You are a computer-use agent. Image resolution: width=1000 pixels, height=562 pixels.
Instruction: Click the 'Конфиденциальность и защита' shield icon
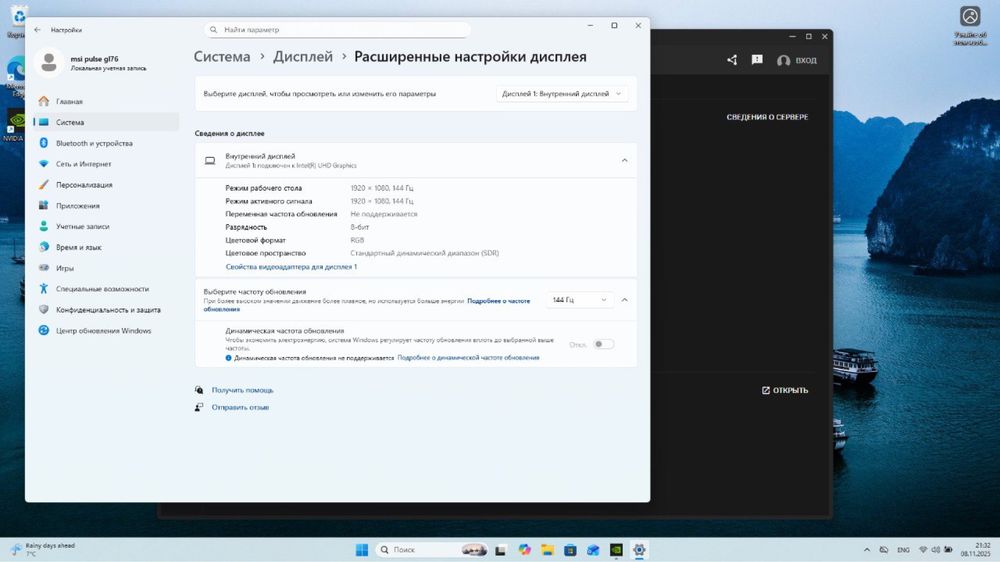(43, 309)
